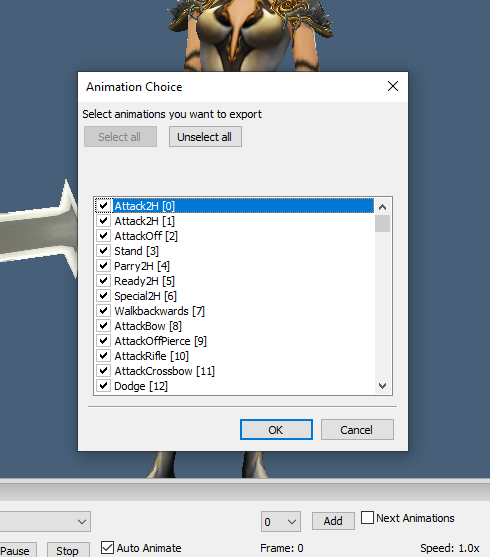This screenshot has width=490, height=557.
Task: Select the AttackBow [8] list row
Action: pos(235,326)
